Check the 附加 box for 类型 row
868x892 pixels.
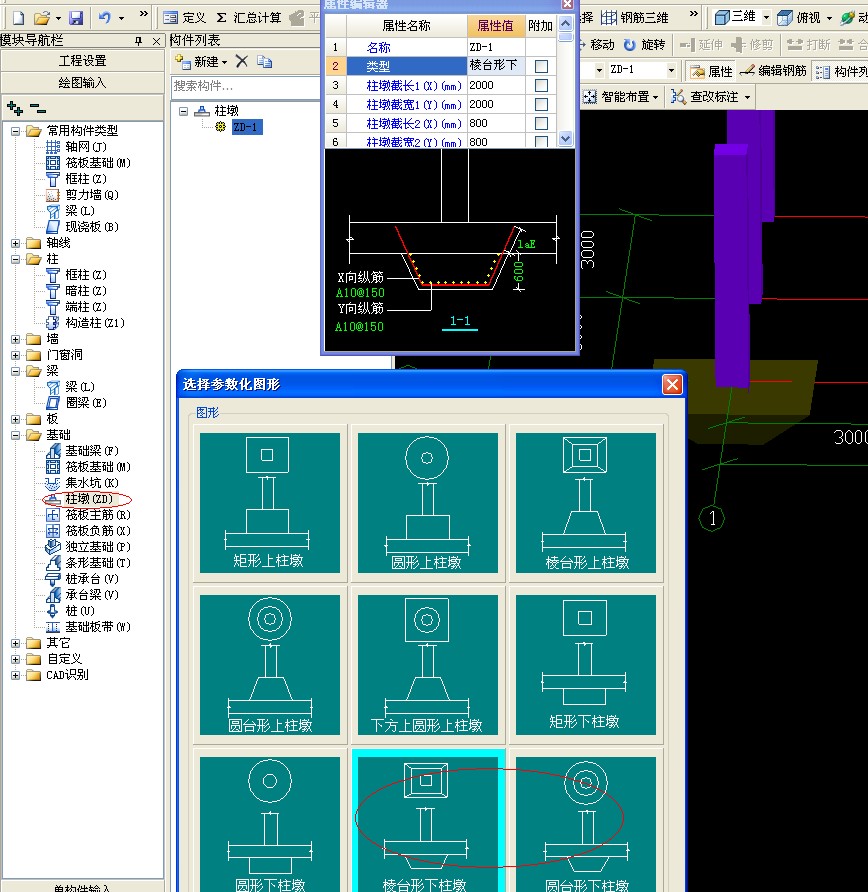(542, 67)
